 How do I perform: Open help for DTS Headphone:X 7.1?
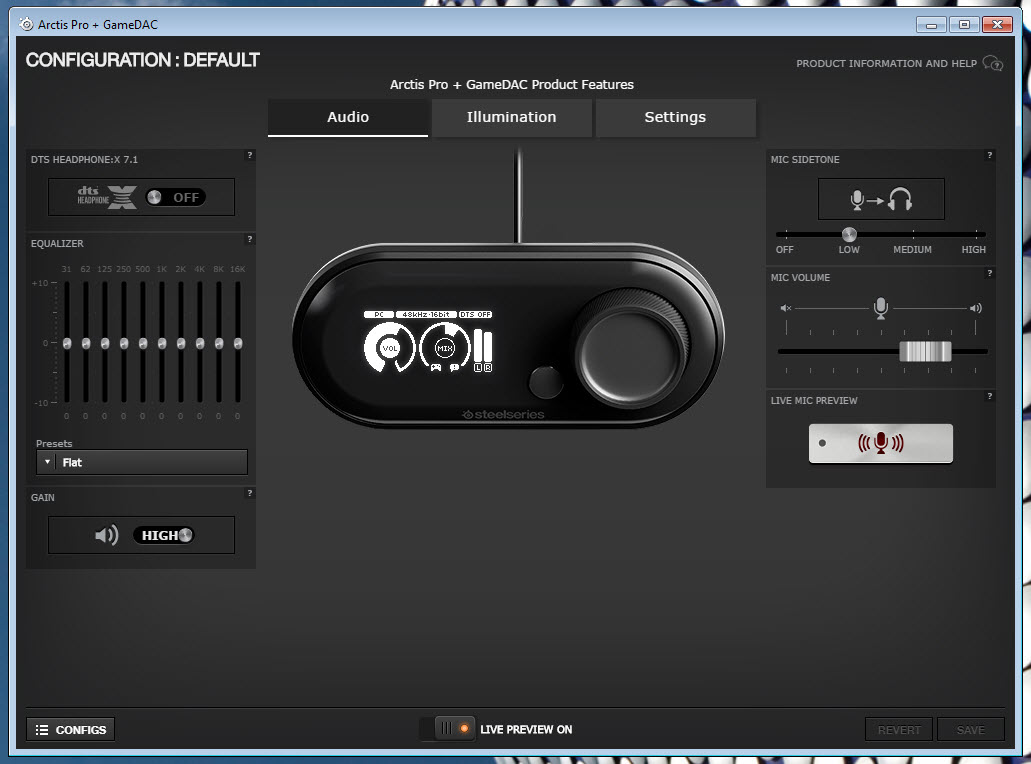249,155
